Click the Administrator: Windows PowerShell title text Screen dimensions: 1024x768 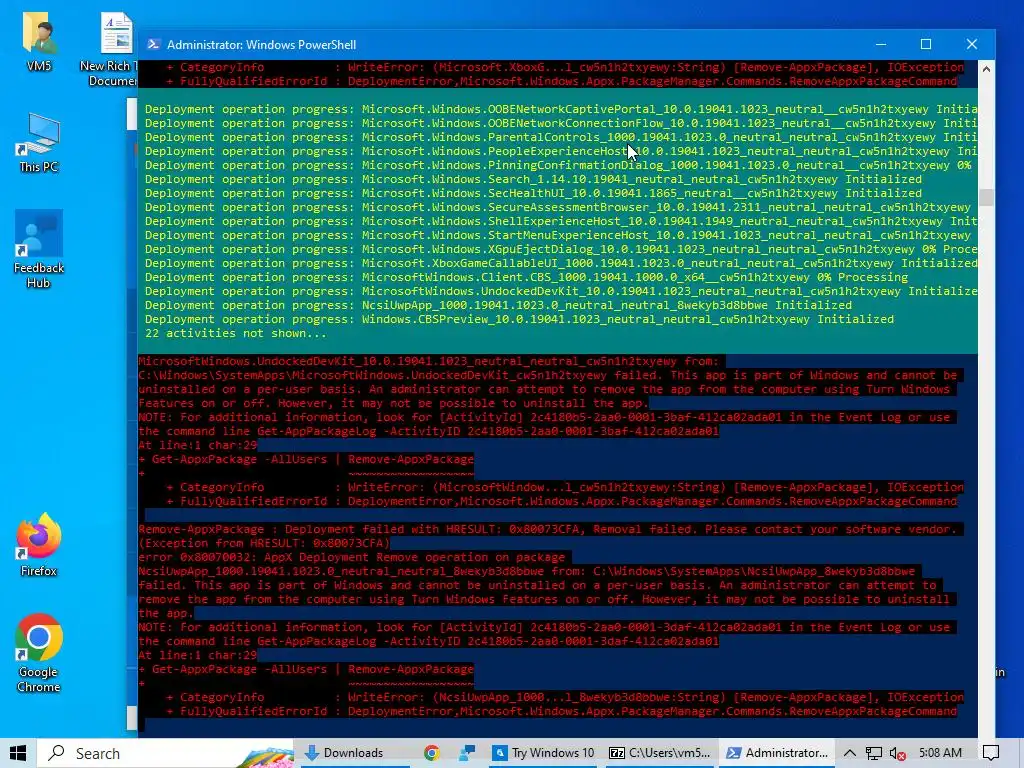coord(261,44)
